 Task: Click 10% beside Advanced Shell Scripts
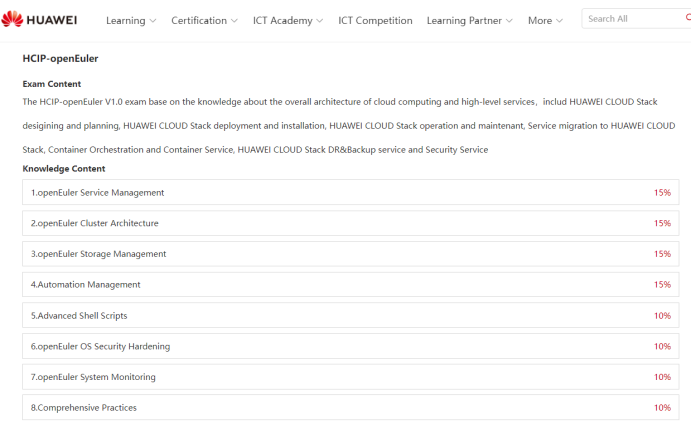[x=662, y=316]
